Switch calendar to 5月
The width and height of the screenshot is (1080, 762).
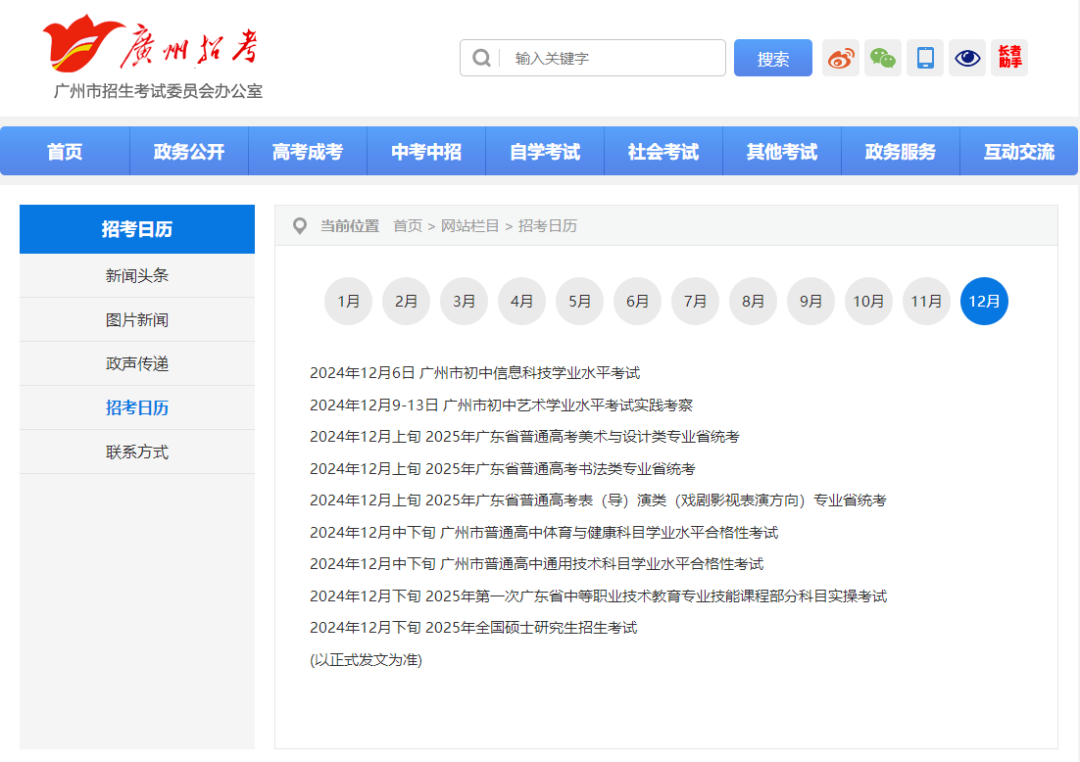pos(580,301)
